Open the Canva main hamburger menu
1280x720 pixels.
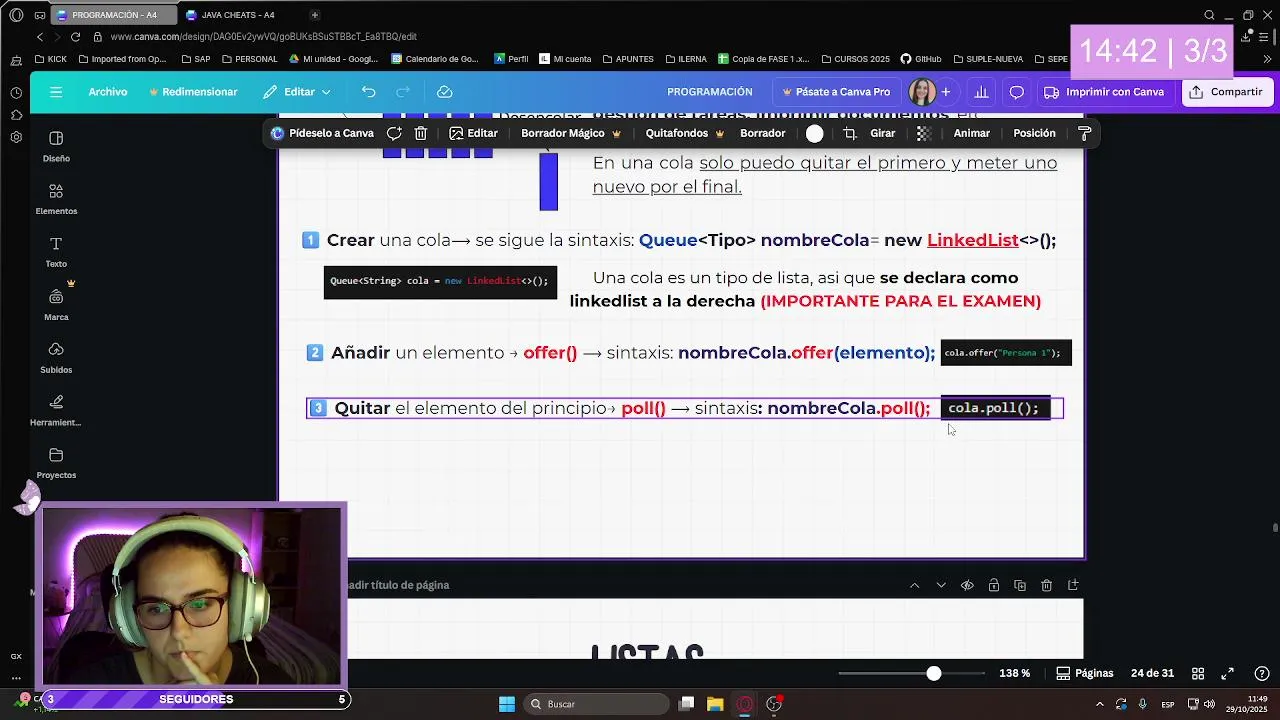[x=56, y=92]
